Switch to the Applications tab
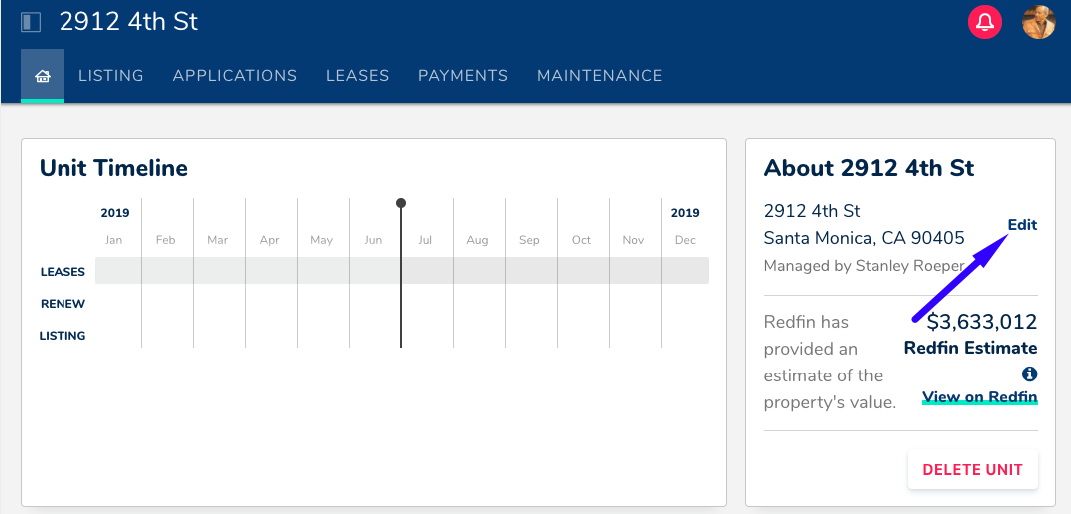The height and width of the screenshot is (514, 1071). pyautogui.click(x=235, y=76)
